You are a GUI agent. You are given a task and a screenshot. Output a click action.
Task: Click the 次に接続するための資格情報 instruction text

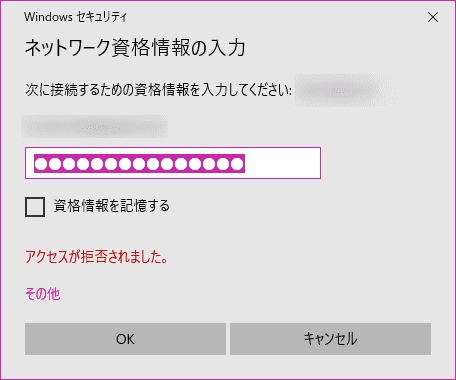pos(159,90)
